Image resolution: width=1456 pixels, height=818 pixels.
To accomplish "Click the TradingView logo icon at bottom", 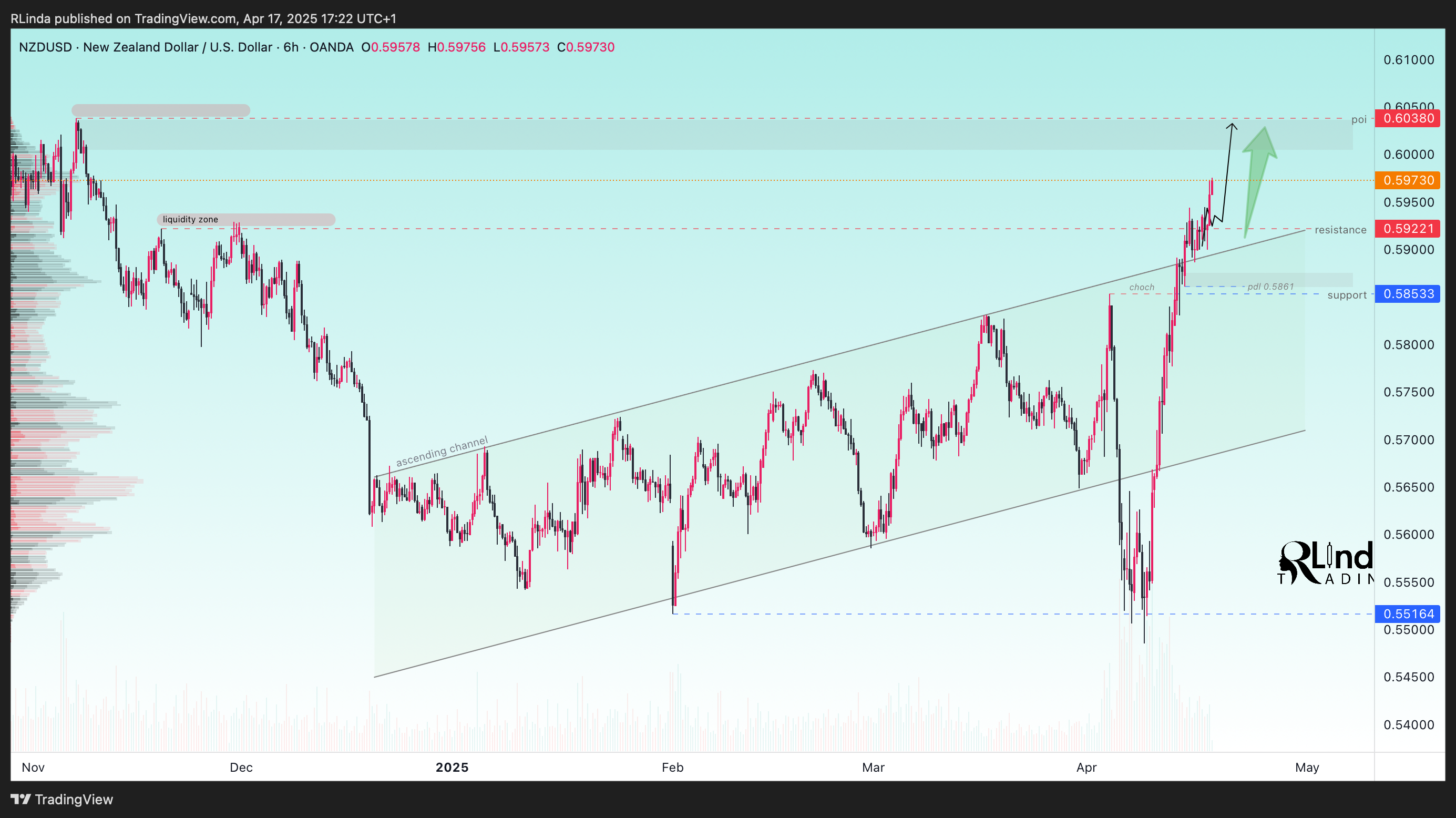I will (20, 799).
